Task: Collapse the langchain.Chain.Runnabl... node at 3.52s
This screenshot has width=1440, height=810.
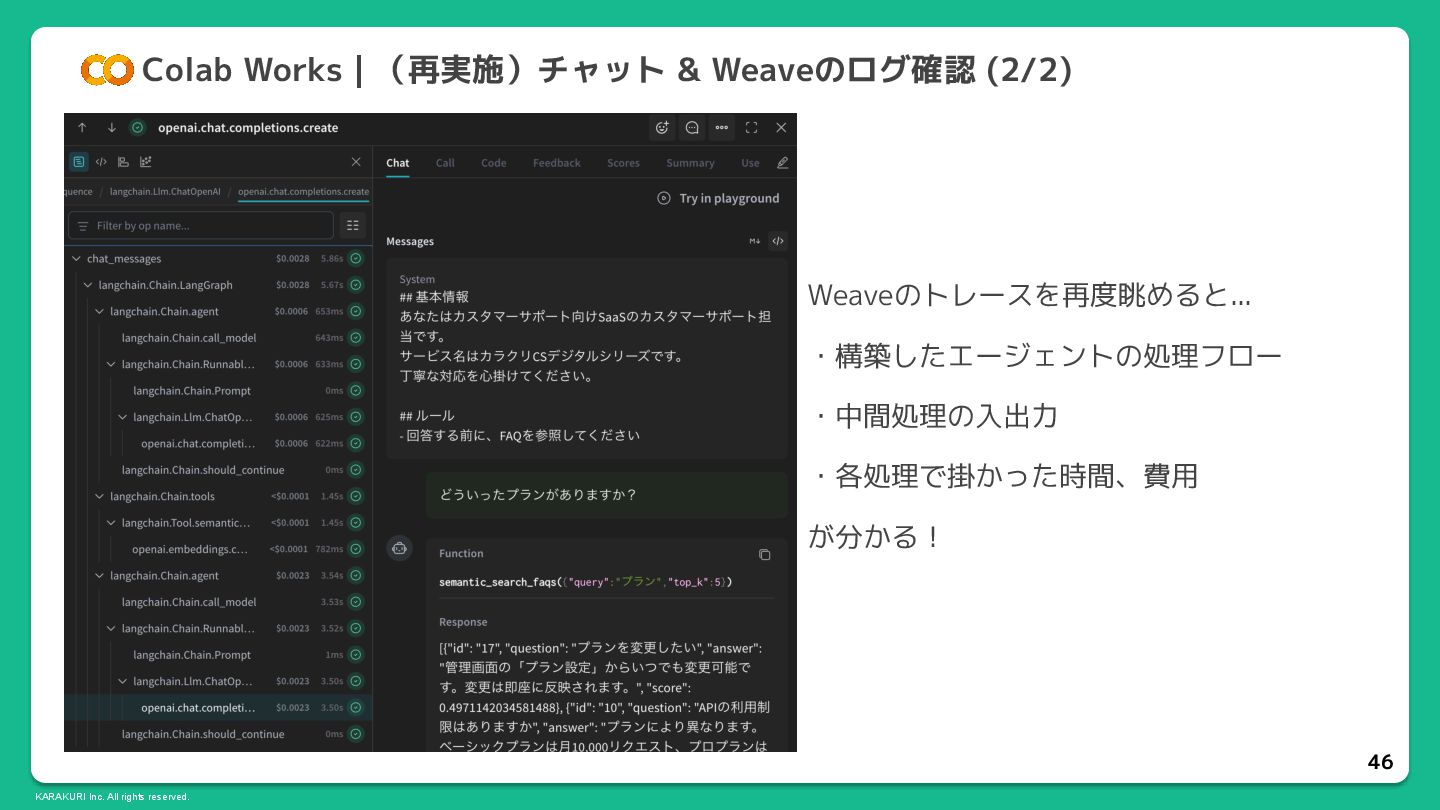Action: coord(111,628)
